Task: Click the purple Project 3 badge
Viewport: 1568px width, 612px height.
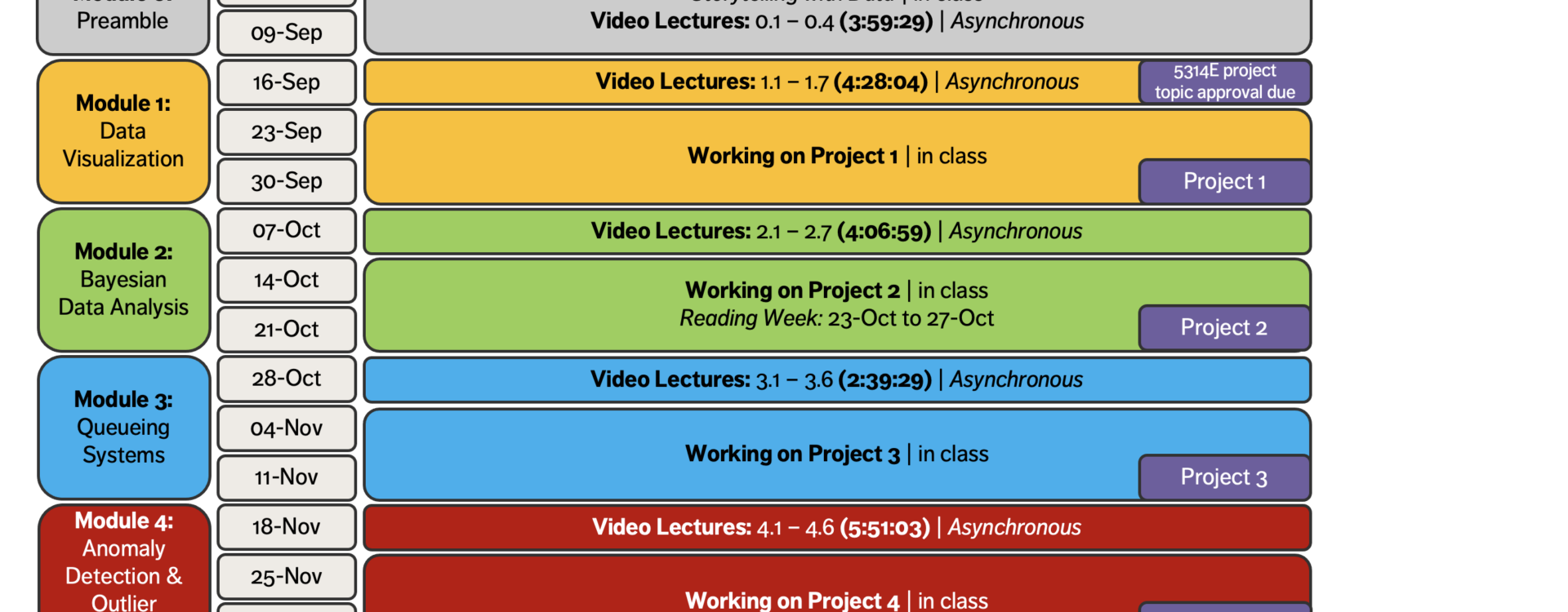Action: [1224, 477]
